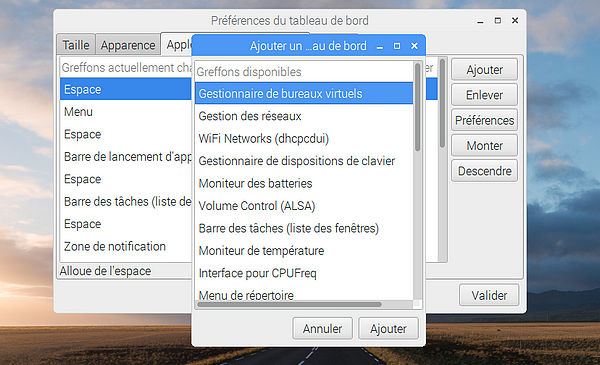Select Moniteur des batteries
Viewport: 600px width, 365px height.
tap(304, 183)
